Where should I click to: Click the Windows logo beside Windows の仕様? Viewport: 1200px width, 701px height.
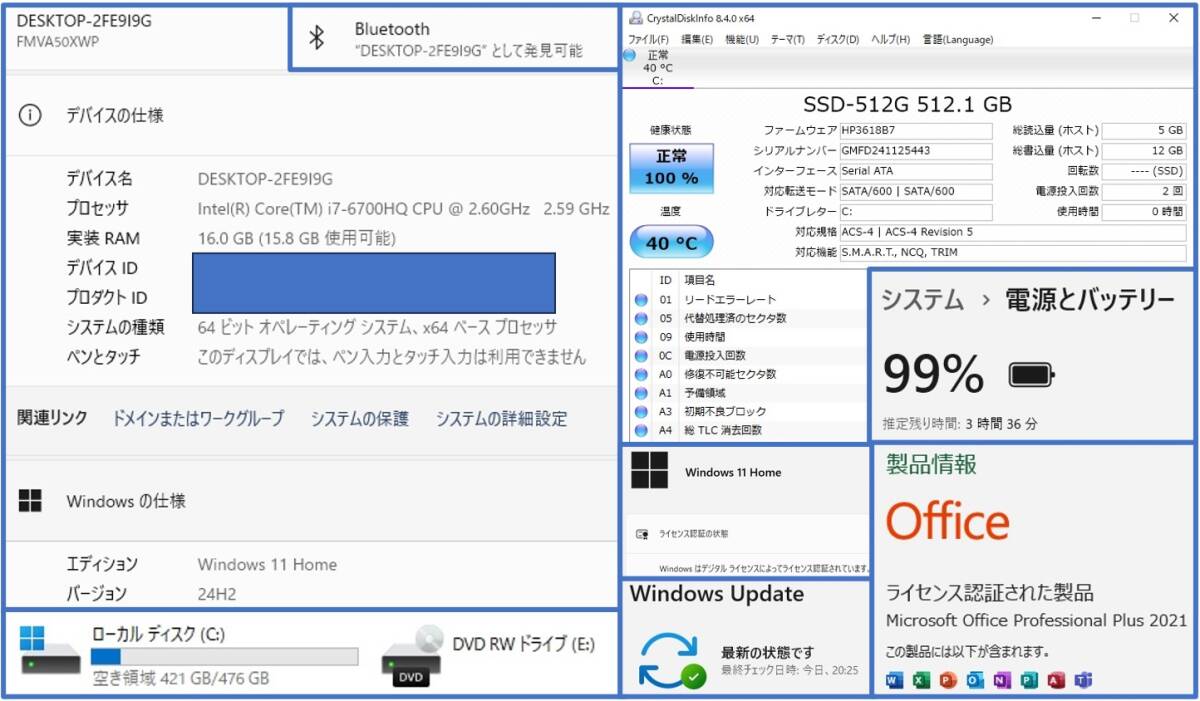[x=30, y=501]
